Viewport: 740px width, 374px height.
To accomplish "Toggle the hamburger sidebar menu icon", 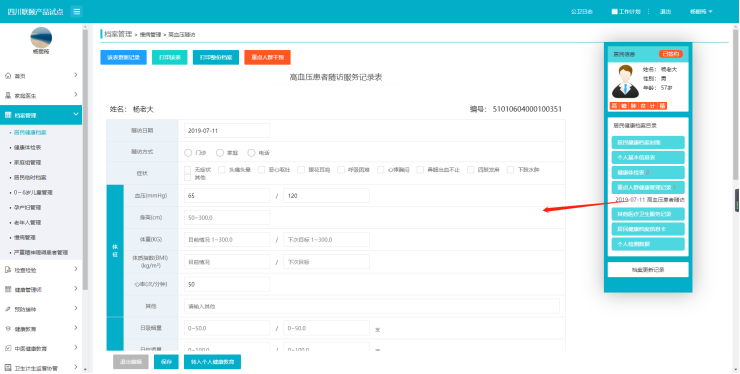I will [76, 11].
